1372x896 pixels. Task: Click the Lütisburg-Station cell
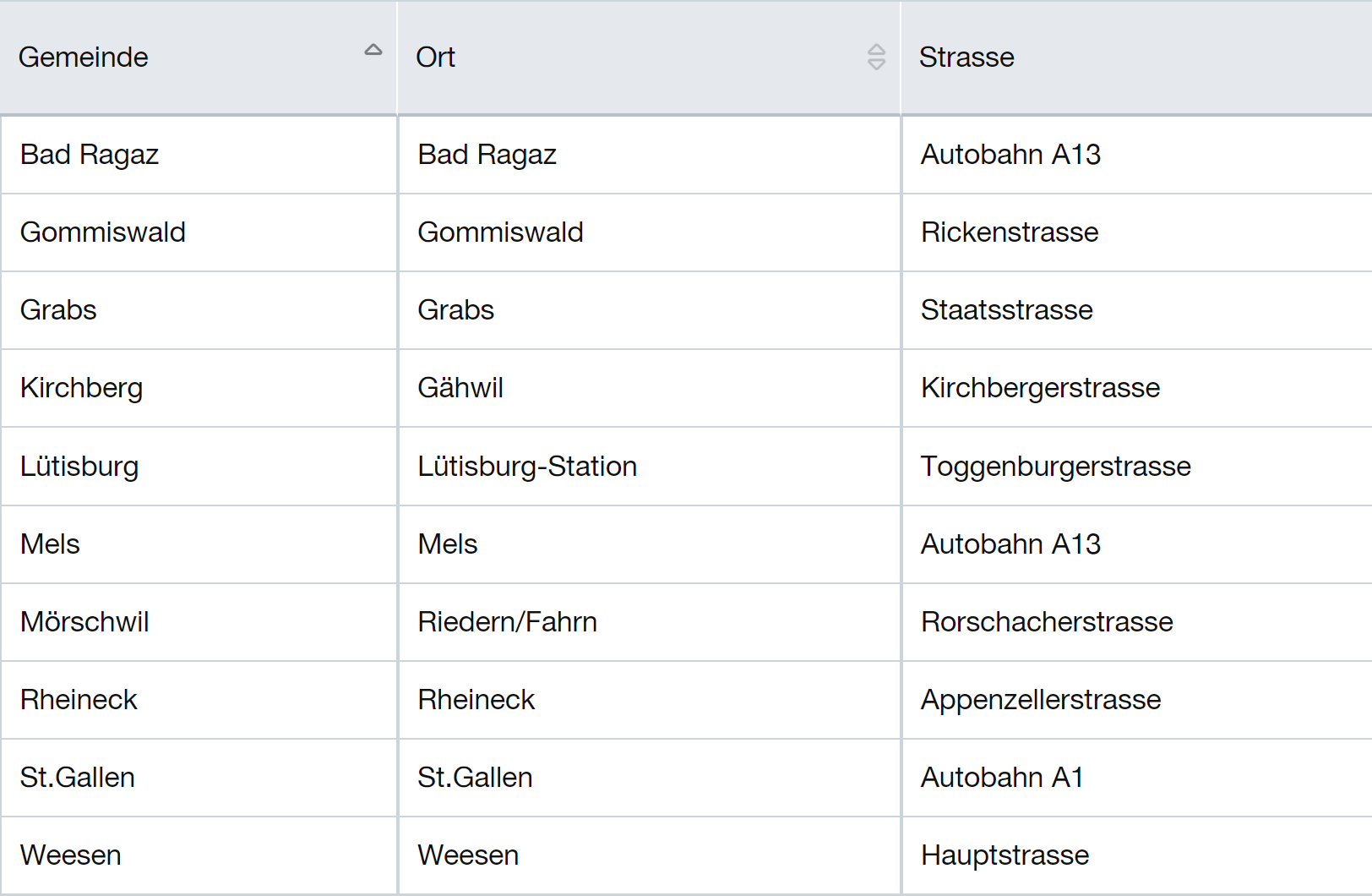(527, 466)
